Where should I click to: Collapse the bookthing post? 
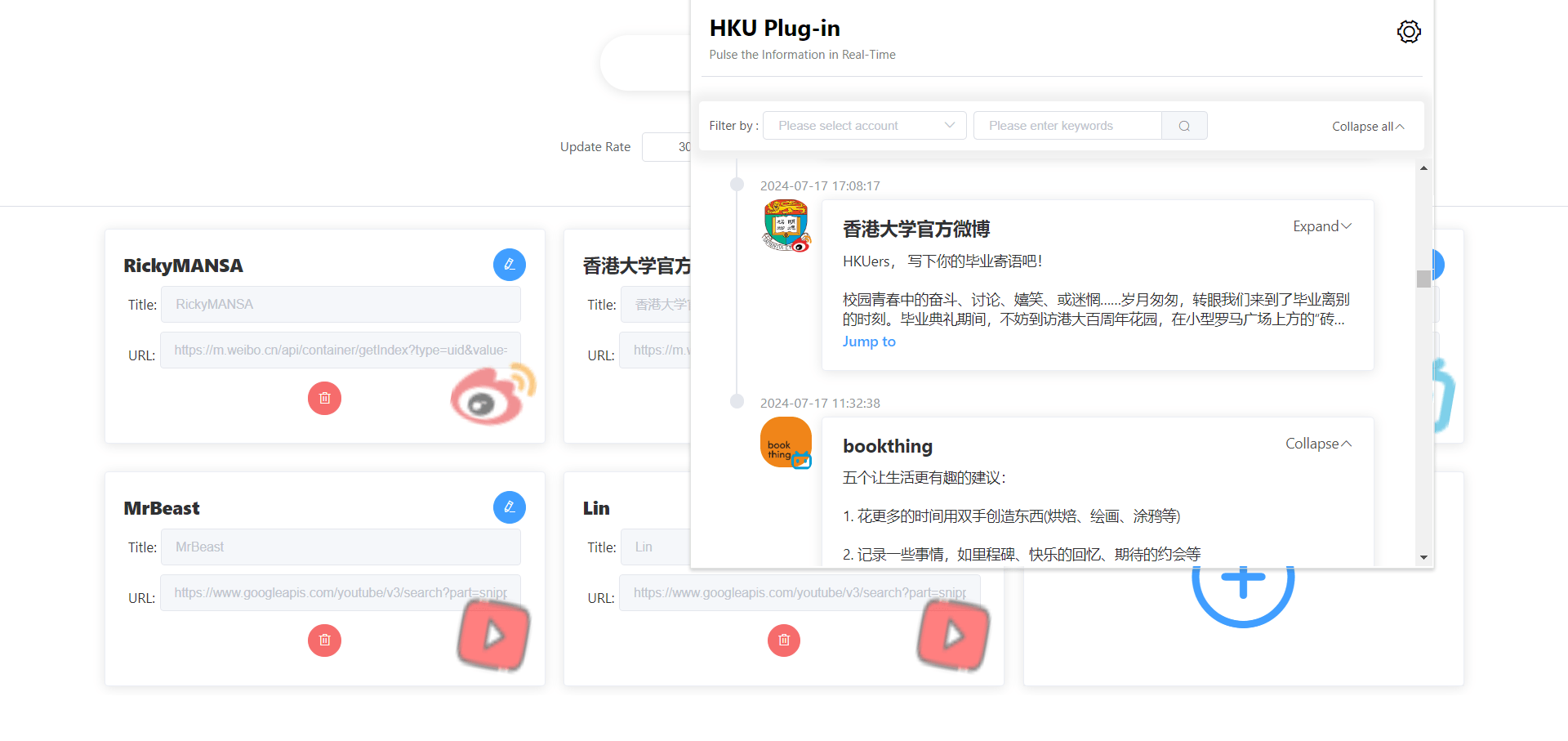click(1319, 444)
